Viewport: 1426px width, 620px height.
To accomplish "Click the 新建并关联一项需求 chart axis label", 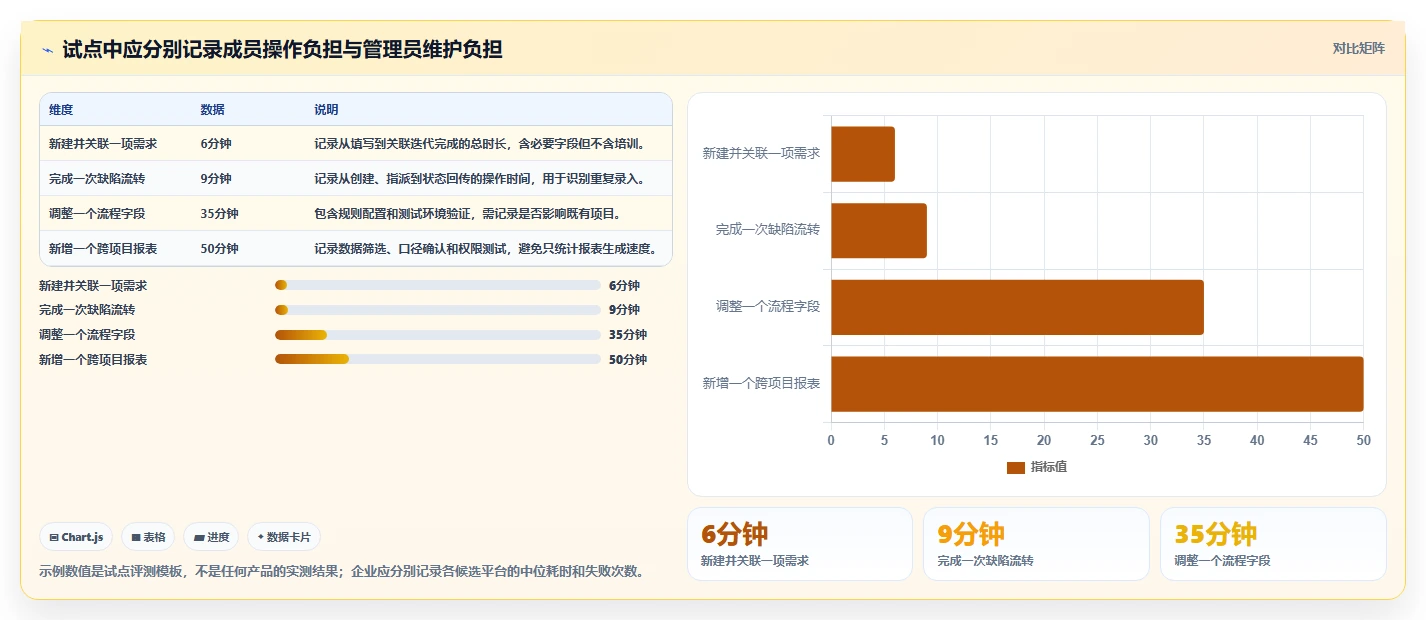I will [x=761, y=154].
